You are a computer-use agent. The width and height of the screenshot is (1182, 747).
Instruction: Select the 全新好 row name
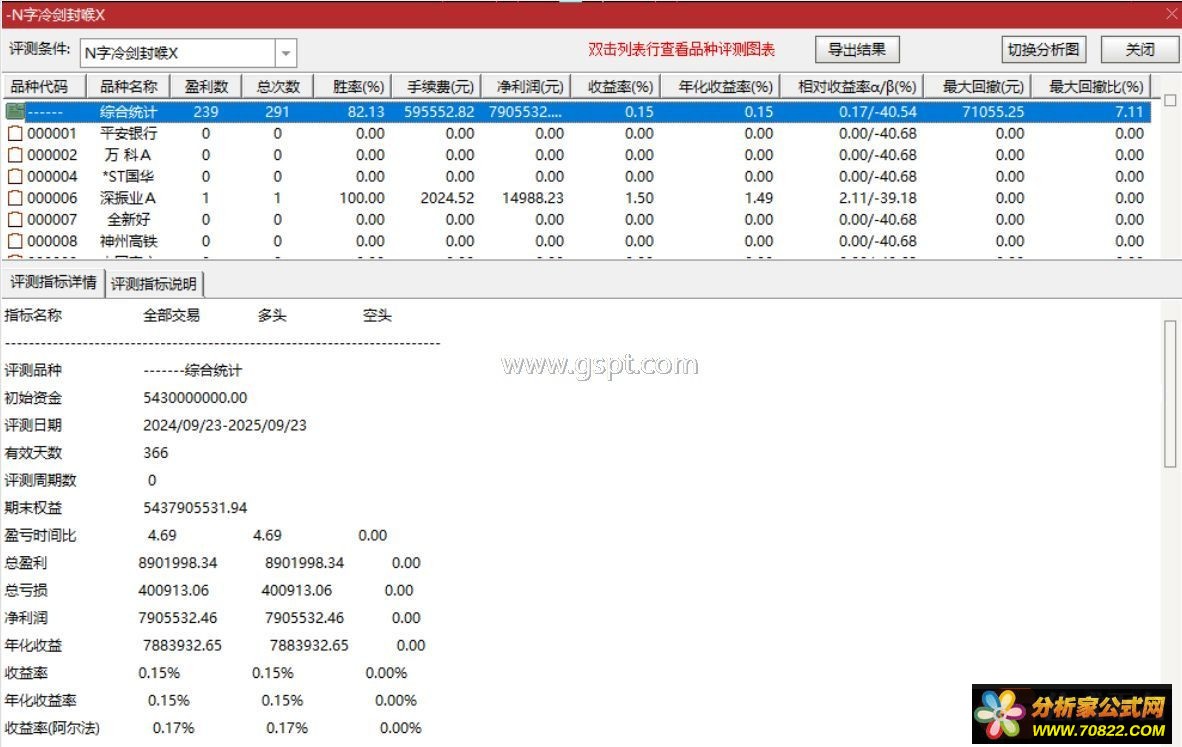pyautogui.click(x=128, y=219)
